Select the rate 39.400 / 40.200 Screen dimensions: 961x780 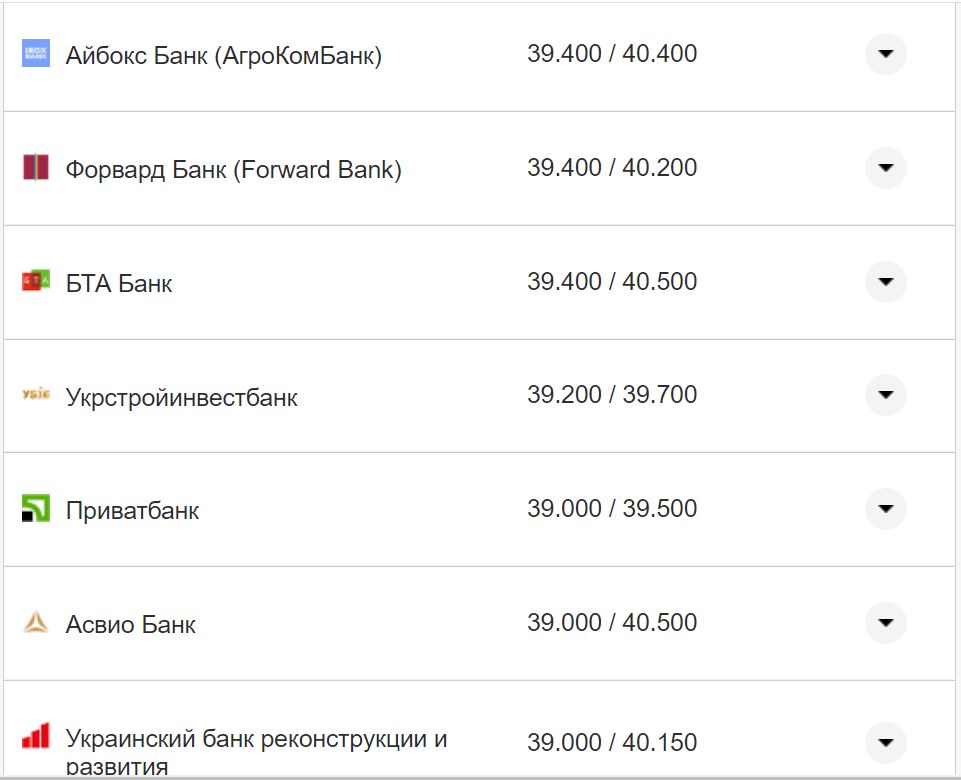(615, 168)
